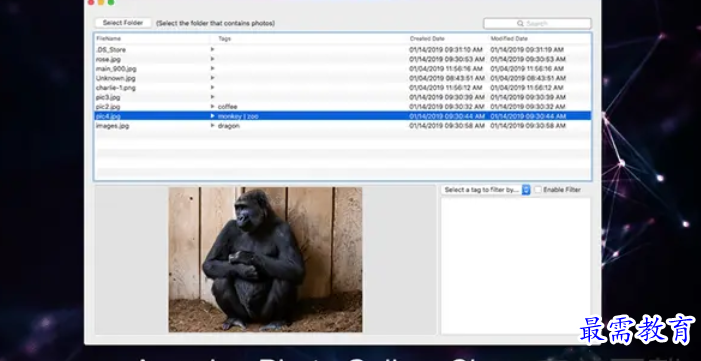Click the Select Folder button

point(123,23)
